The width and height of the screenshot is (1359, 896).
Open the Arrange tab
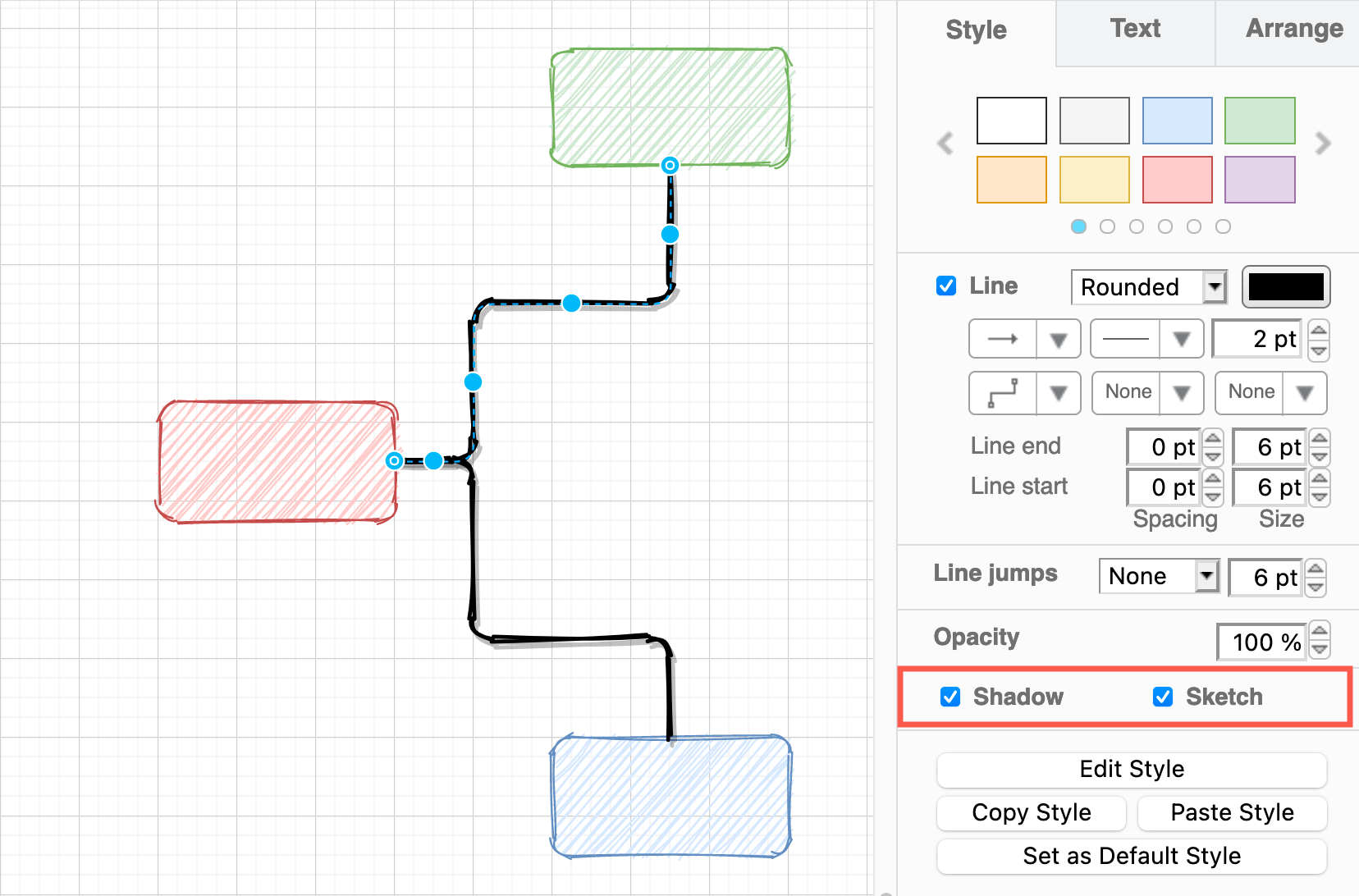(x=1295, y=29)
